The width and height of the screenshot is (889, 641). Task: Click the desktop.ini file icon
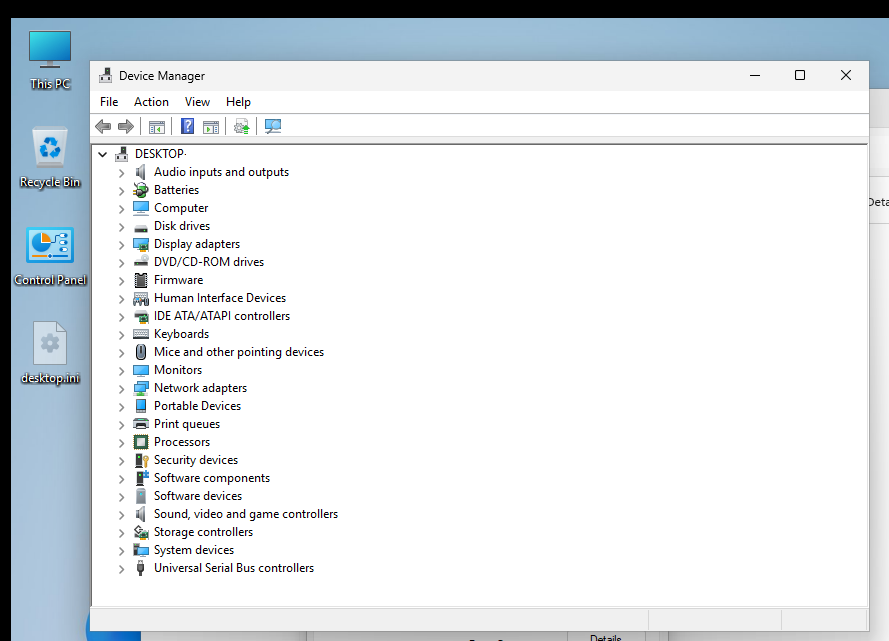point(50,354)
